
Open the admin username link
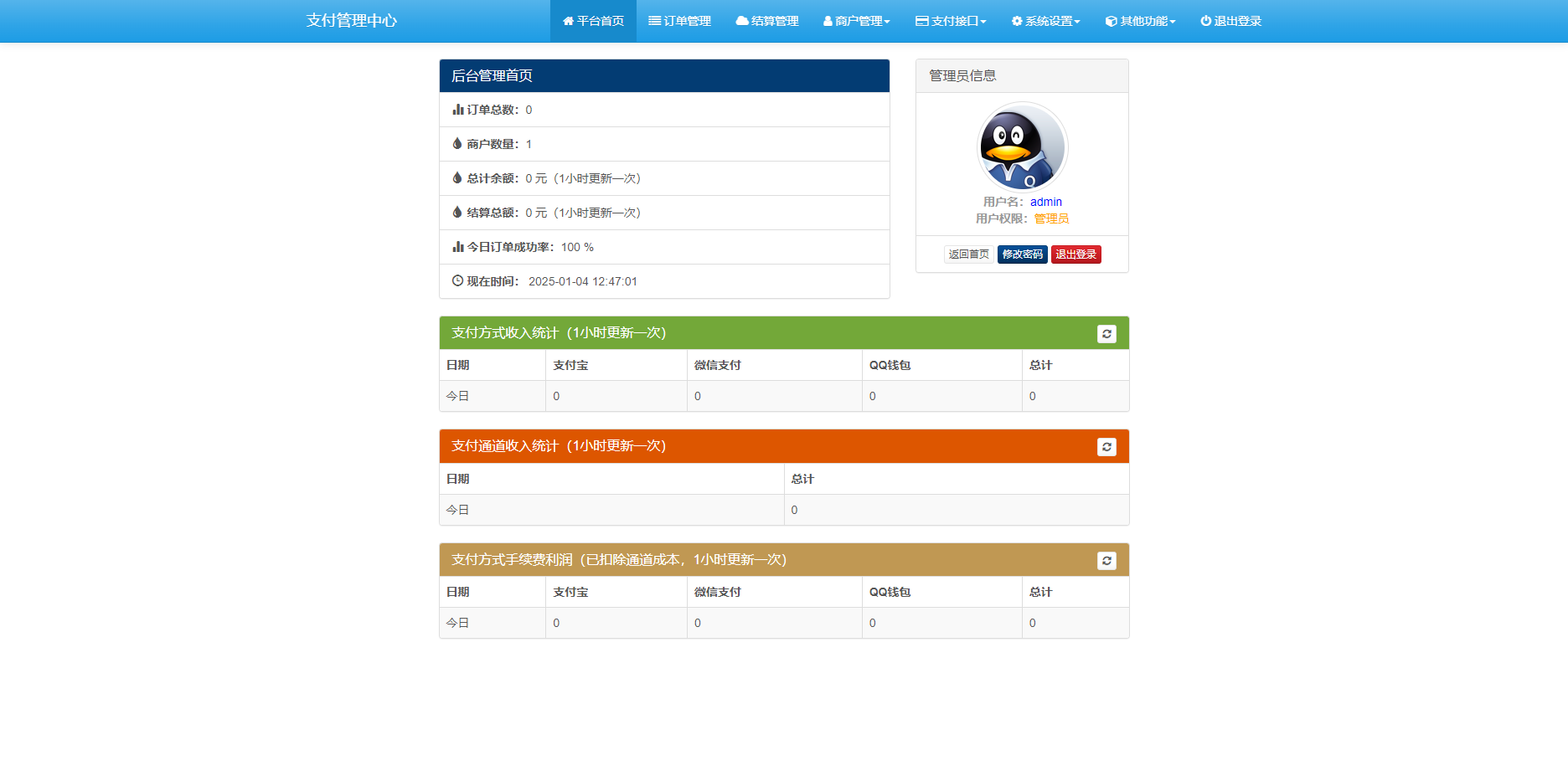pos(1046,202)
